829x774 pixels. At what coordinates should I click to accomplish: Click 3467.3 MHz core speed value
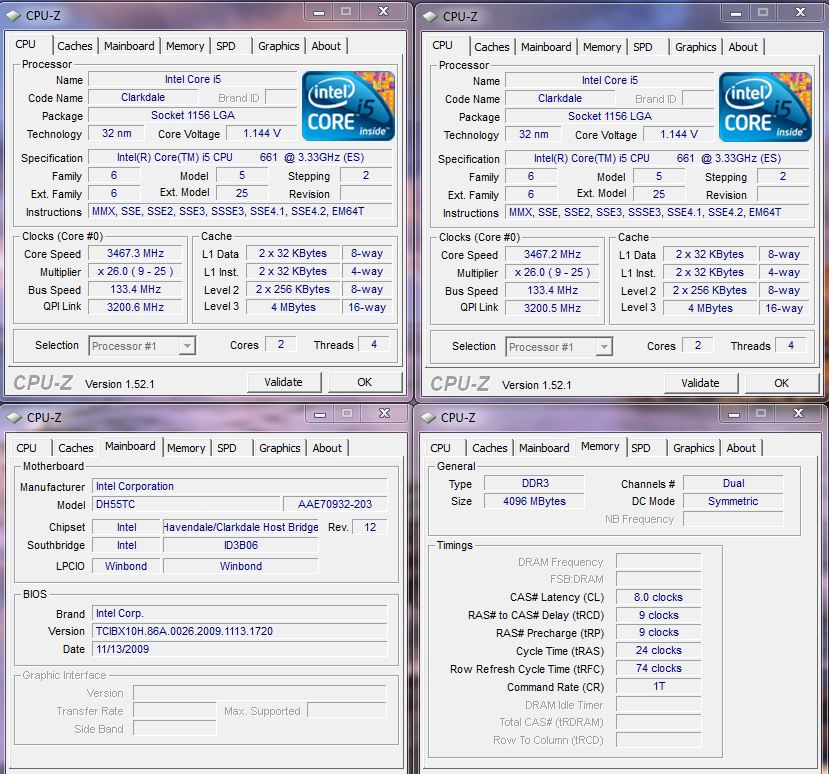[x=135, y=254]
